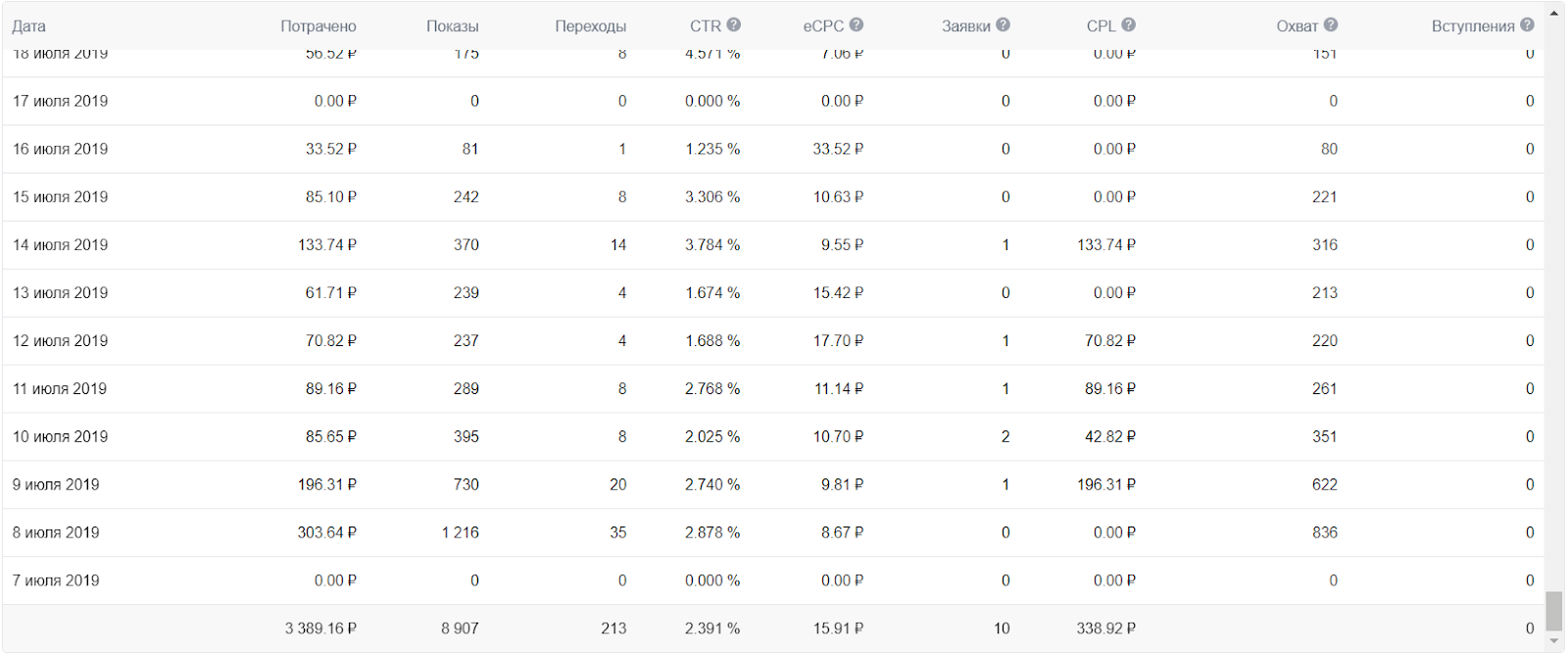Click the total spent 3 389.16 ₽

(x=320, y=628)
